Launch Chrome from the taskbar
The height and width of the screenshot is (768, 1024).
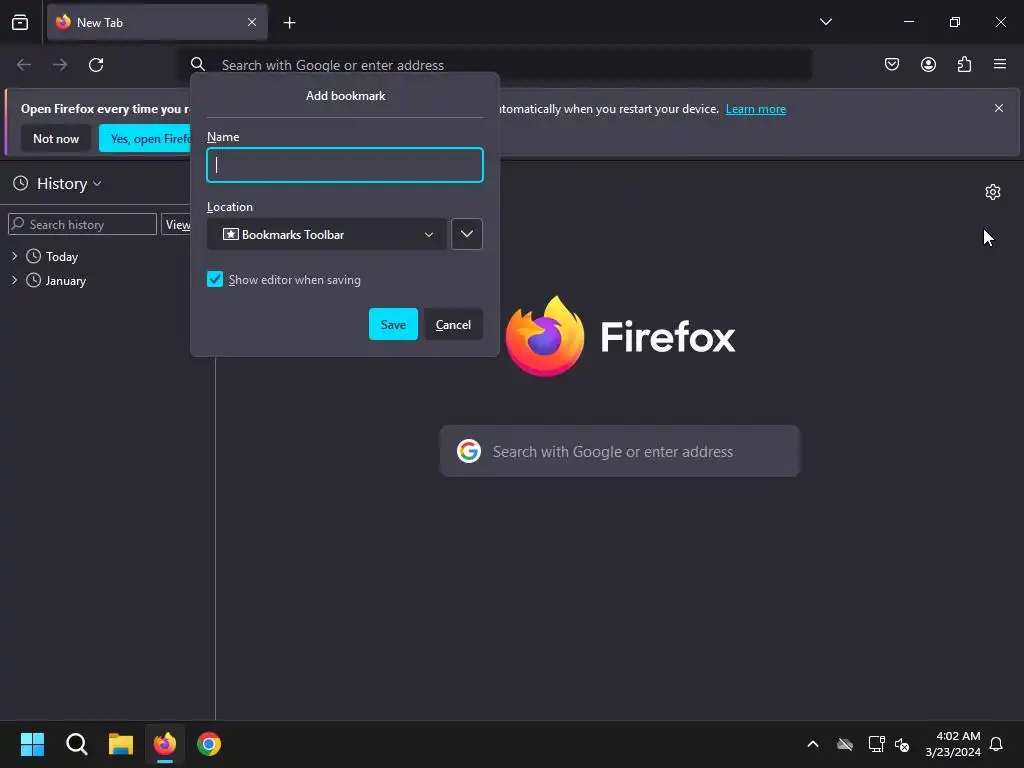pos(209,744)
